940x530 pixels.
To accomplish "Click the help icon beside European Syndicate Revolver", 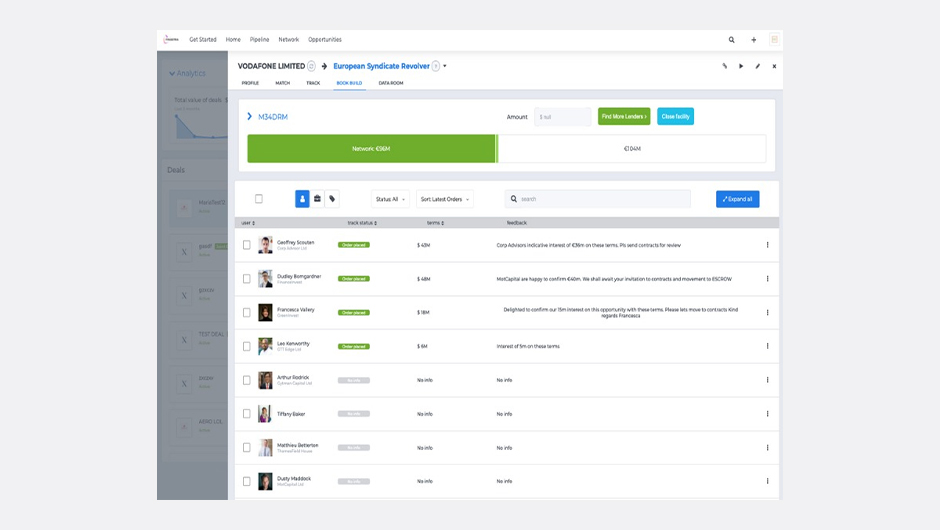I will coord(436,66).
